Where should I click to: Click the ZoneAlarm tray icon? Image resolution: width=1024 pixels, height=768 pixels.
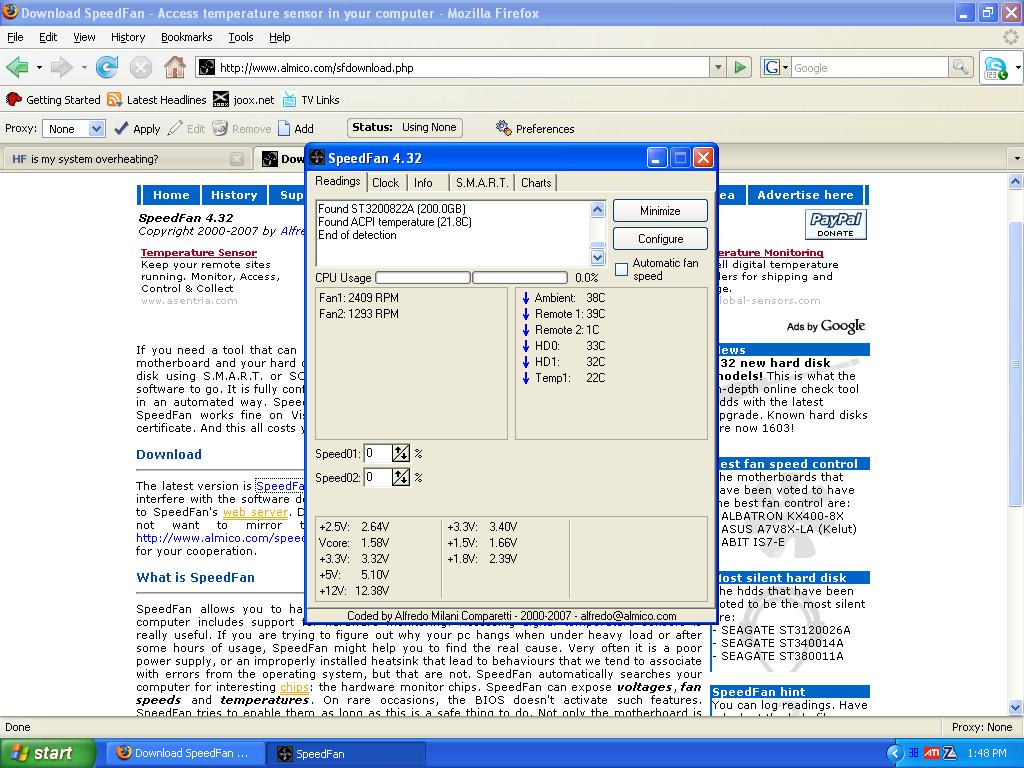tap(950, 754)
